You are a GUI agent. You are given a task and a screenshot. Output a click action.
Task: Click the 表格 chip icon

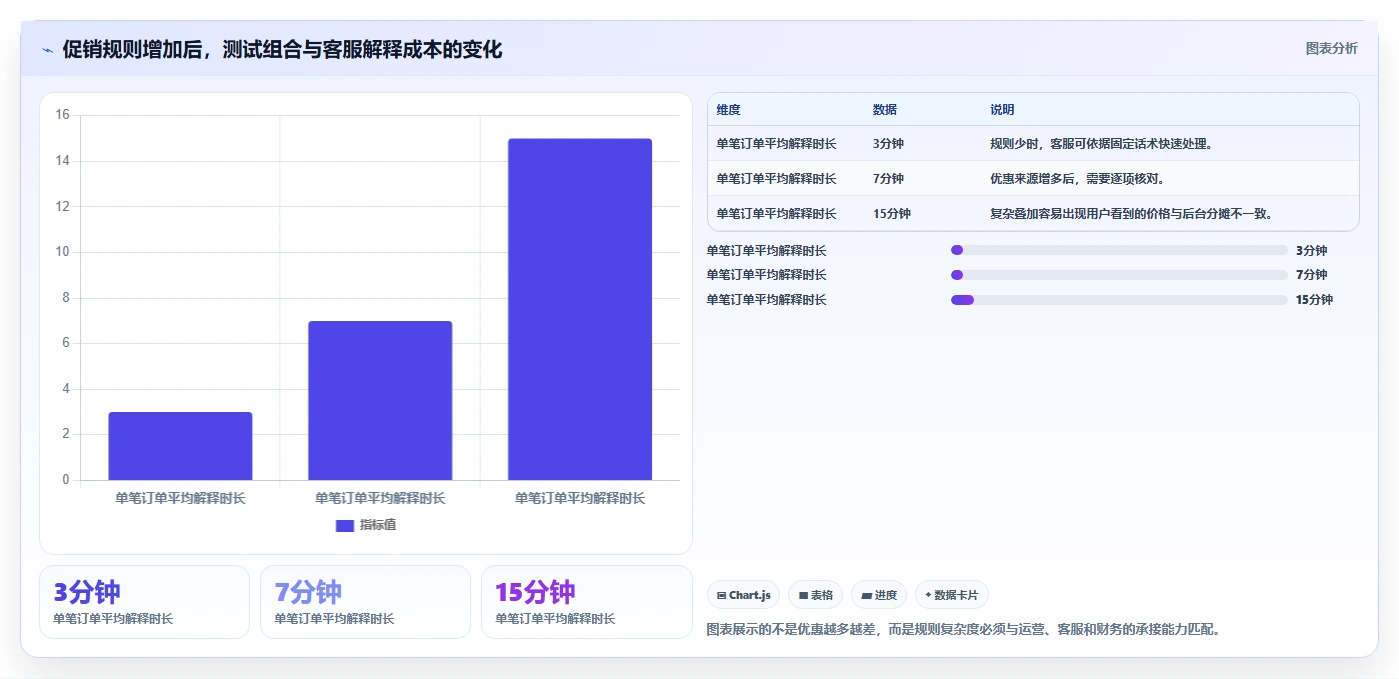tap(803, 595)
